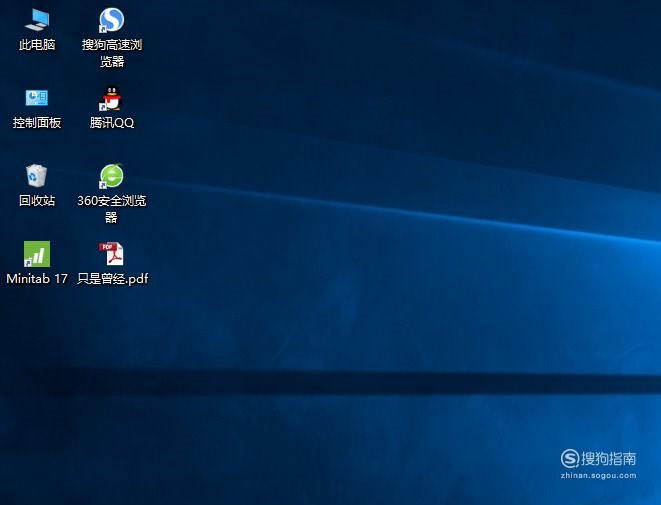Click the label text "控制面板"
The height and width of the screenshot is (505, 661).
(x=37, y=123)
